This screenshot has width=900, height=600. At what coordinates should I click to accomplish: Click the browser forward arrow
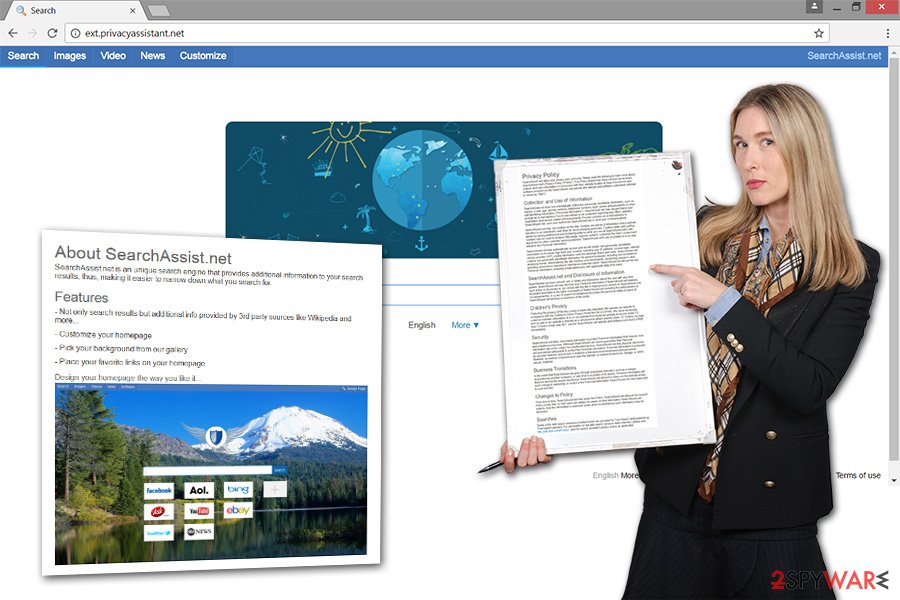pyautogui.click(x=32, y=33)
